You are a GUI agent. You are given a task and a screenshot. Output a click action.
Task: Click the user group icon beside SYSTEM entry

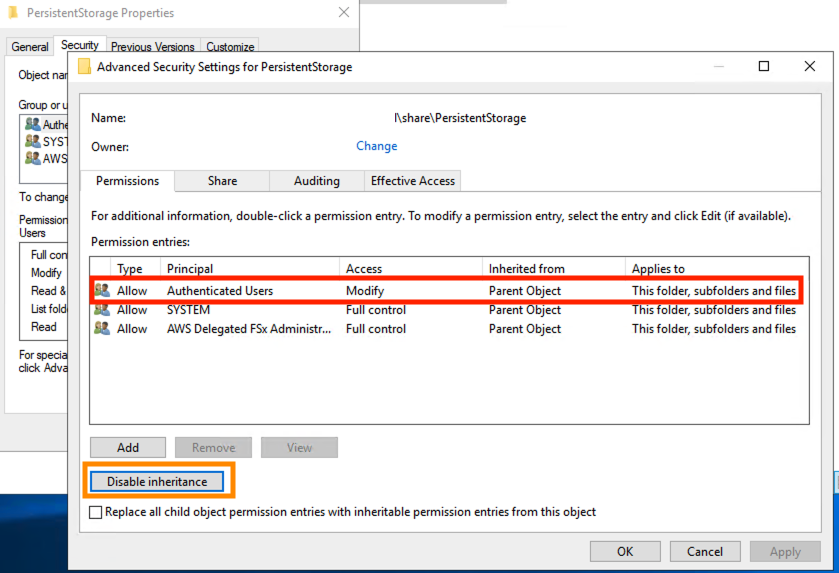click(102, 310)
